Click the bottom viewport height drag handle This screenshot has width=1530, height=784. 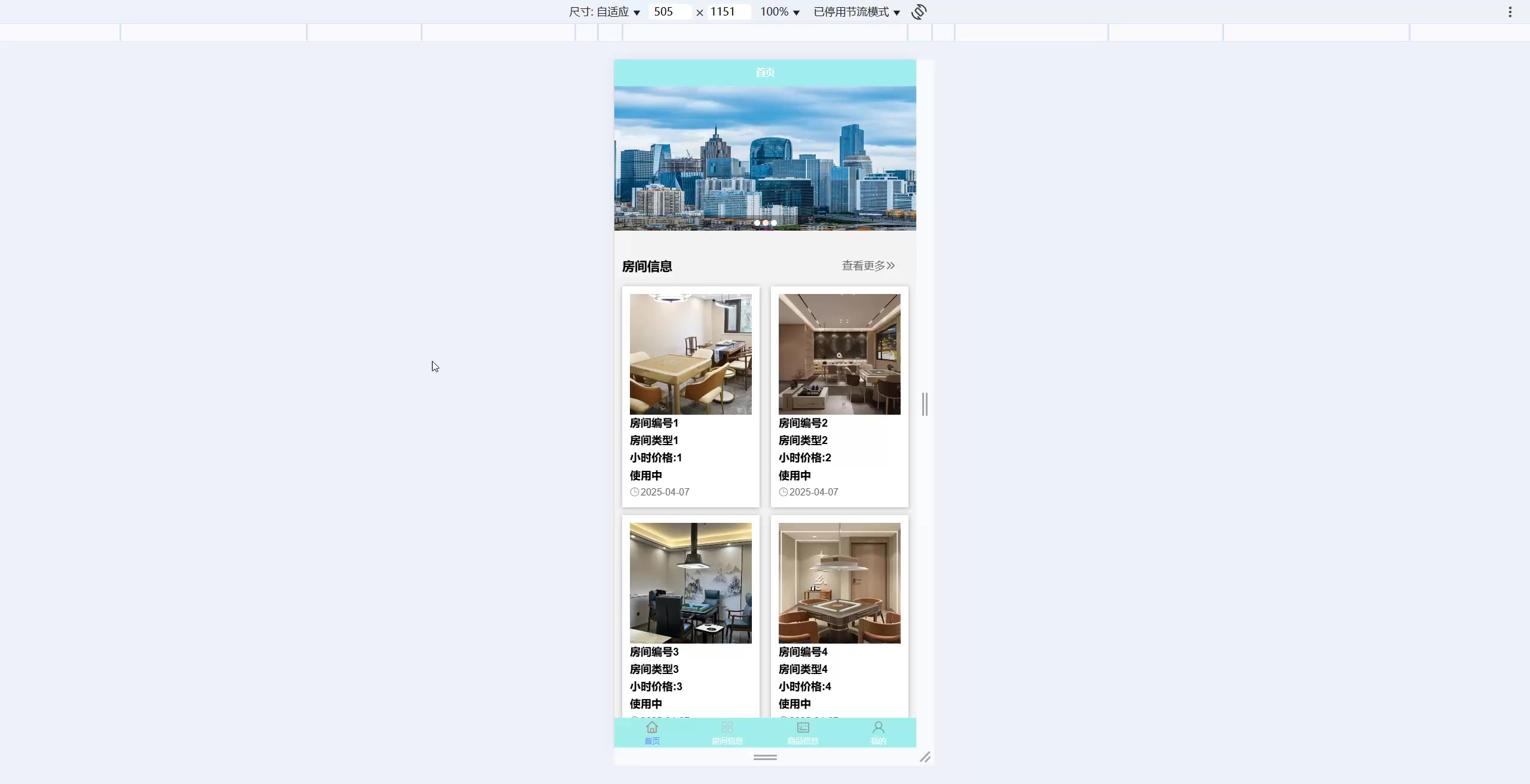[765, 757]
